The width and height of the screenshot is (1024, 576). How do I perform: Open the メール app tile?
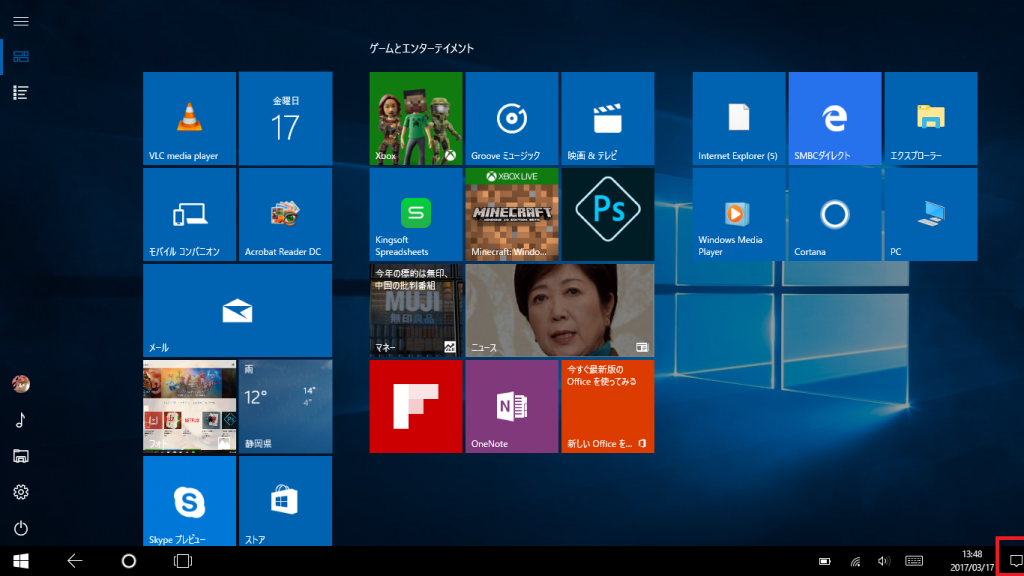click(237, 309)
